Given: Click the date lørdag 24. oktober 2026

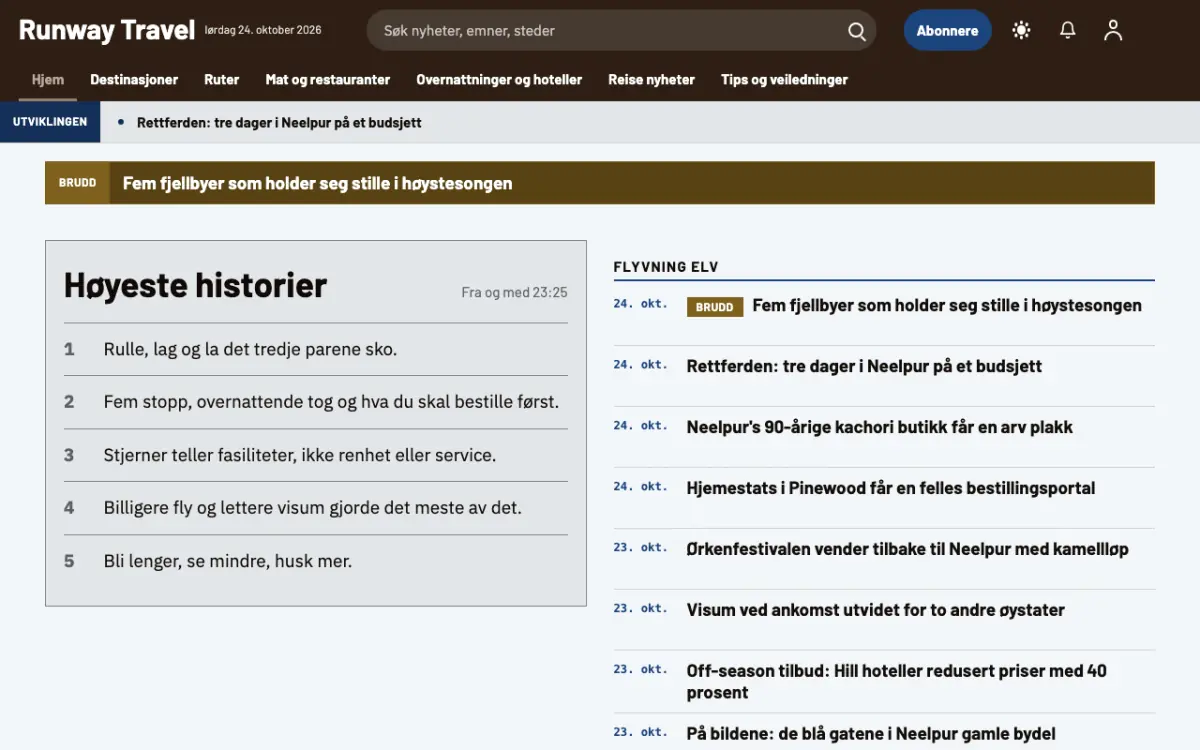Looking at the screenshot, I should click(263, 30).
